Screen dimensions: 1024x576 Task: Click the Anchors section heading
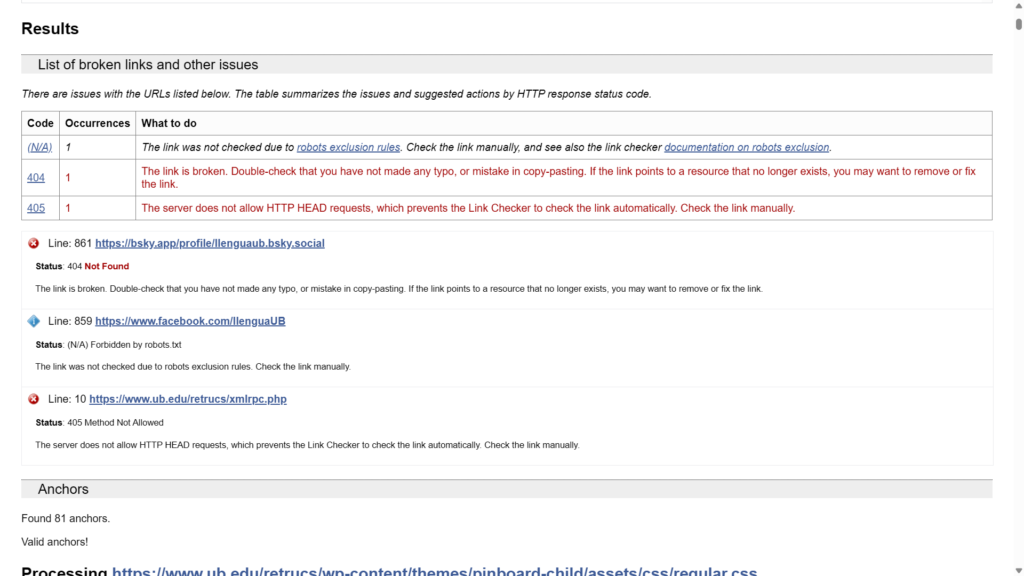point(63,489)
